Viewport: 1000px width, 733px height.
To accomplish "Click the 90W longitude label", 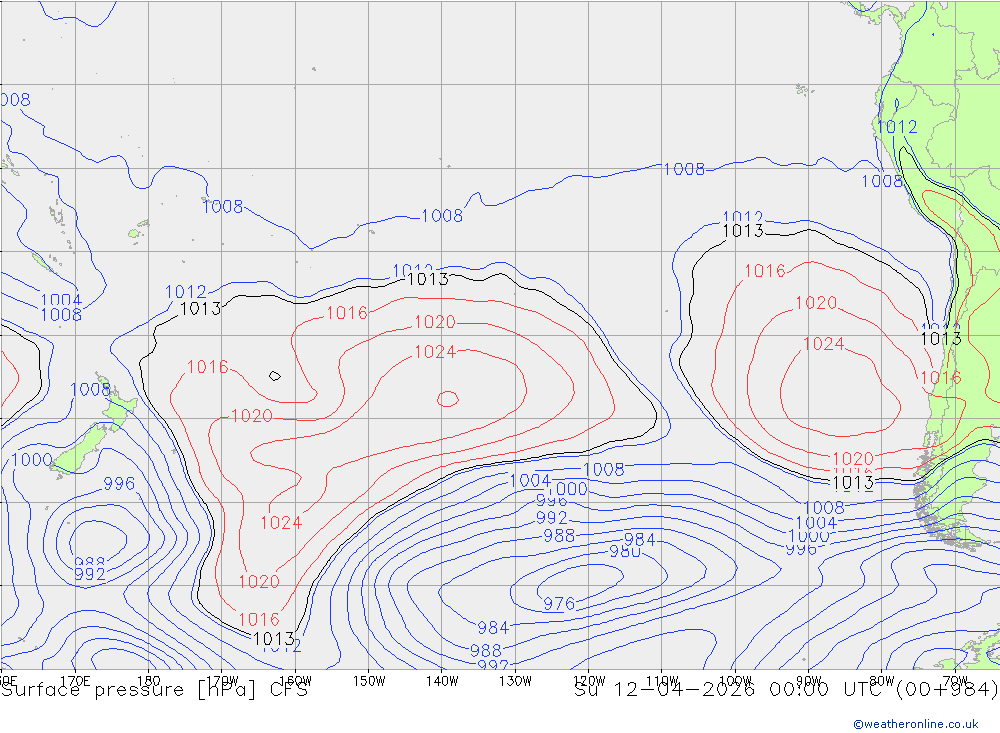I will [809, 681].
